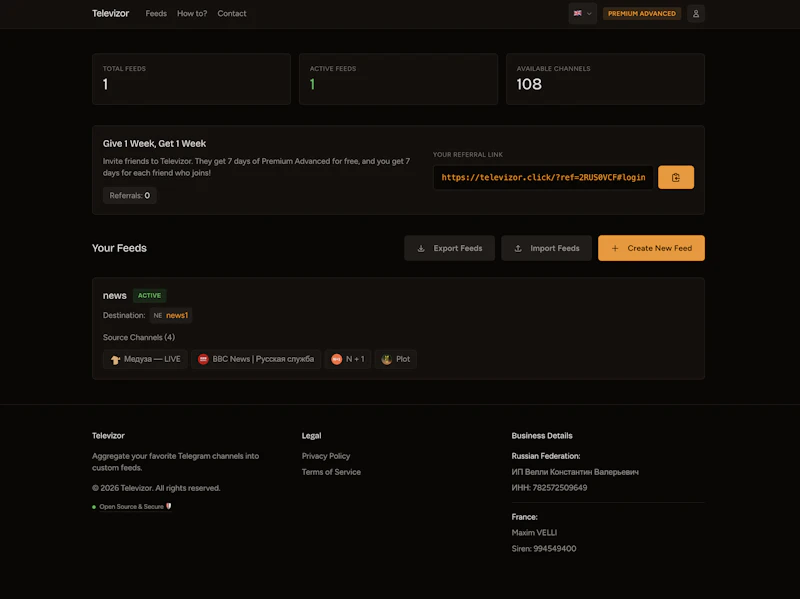Click the Give 1 Week, Get 1 Week heading
The width and height of the screenshot is (800, 599).
[154, 144]
